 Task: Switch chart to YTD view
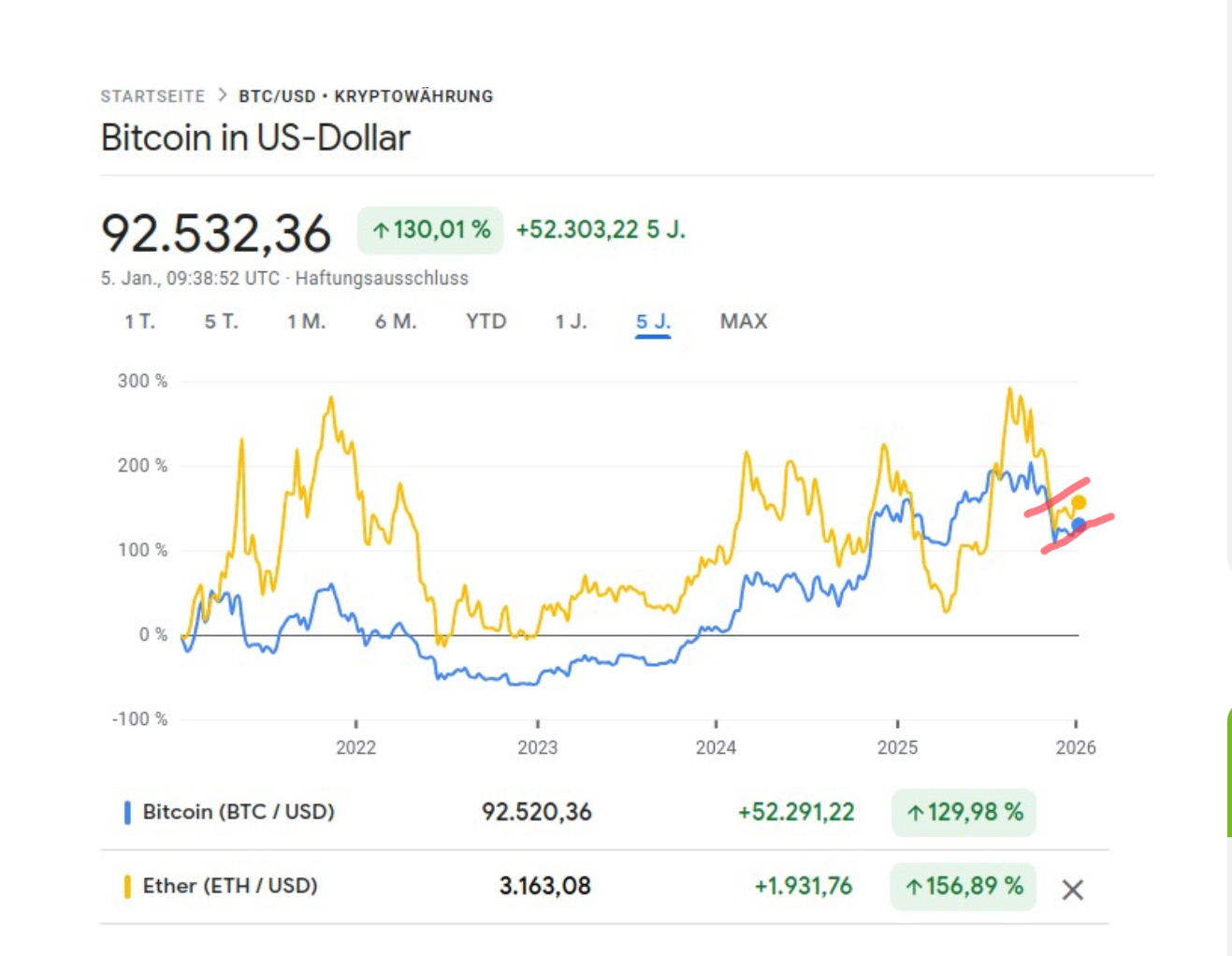[x=486, y=322]
